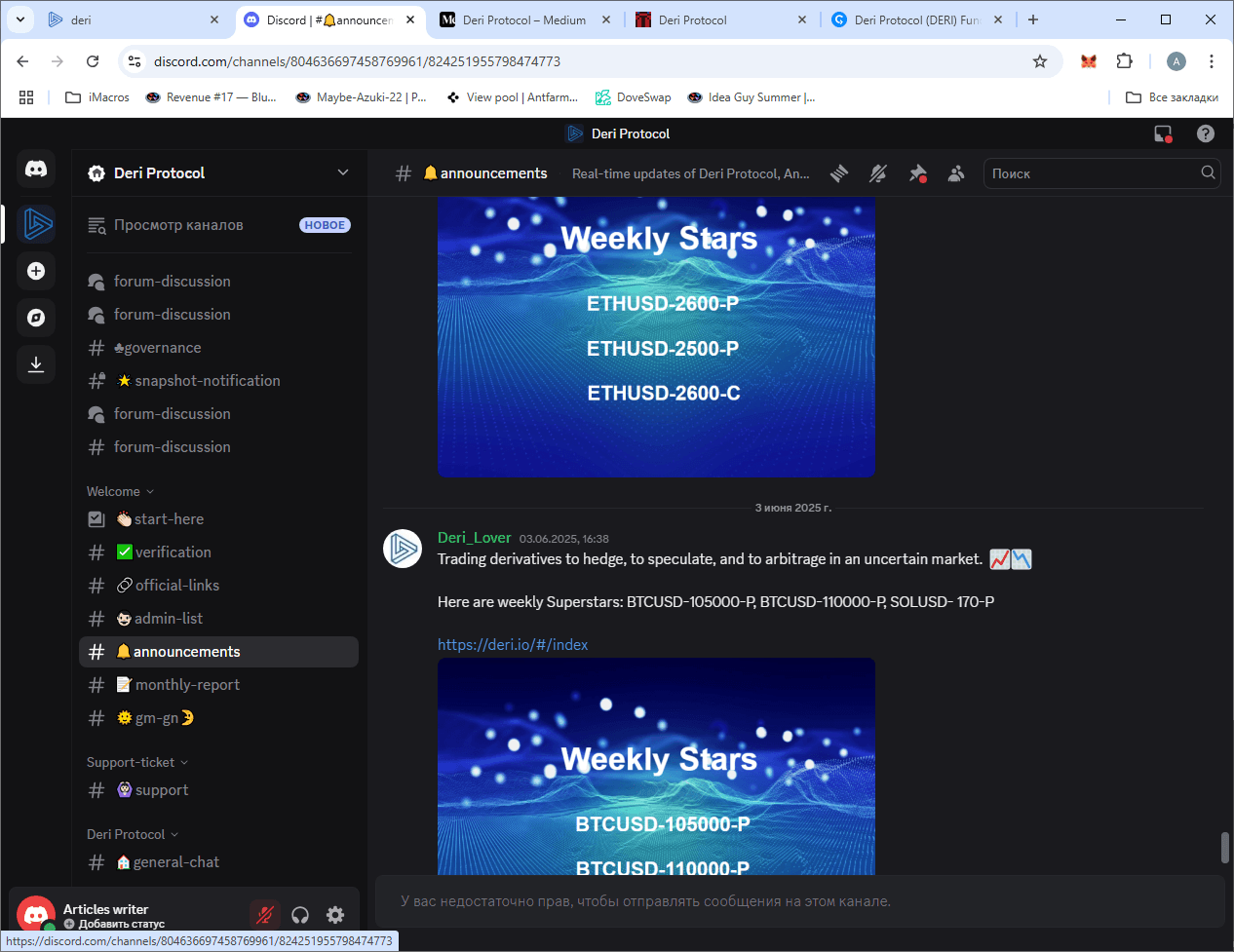Image resolution: width=1234 pixels, height=952 pixels.
Task: Add a server with the plus icon
Action: (36, 271)
